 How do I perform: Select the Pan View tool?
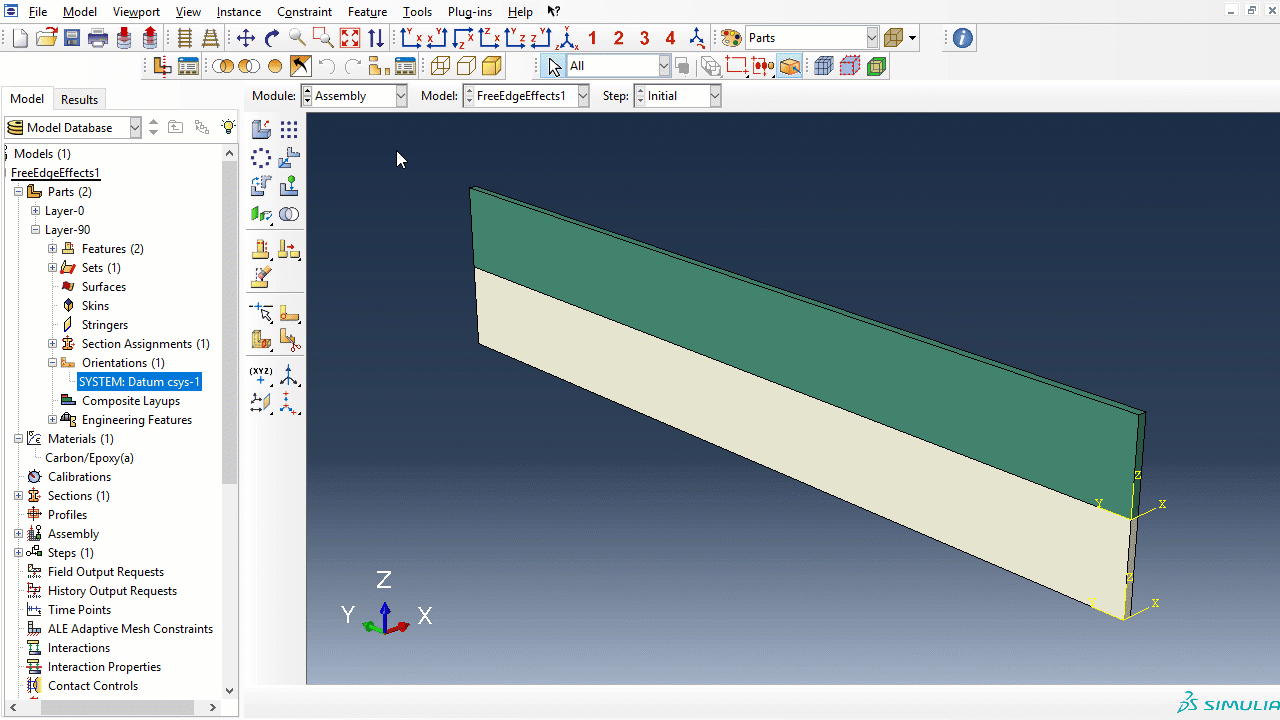pos(246,38)
